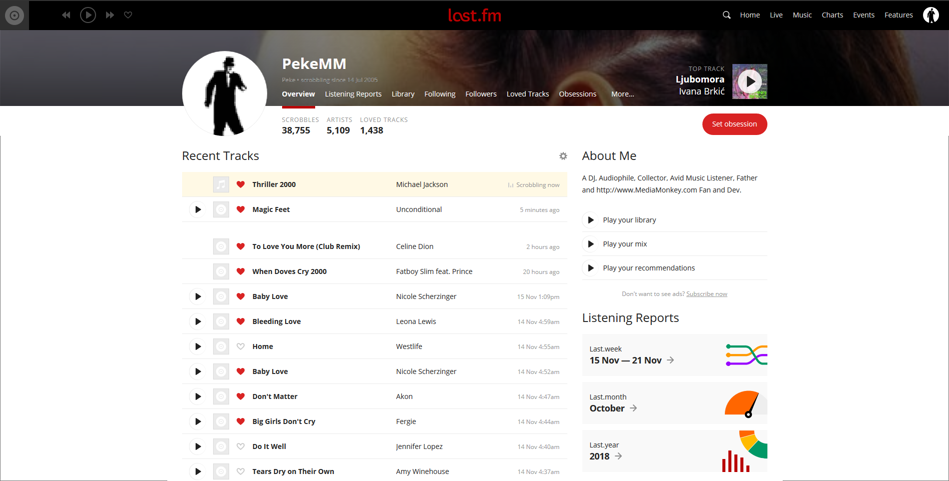The width and height of the screenshot is (949, 481).
Task: Click the play button in top player bar
Action: 88,15
